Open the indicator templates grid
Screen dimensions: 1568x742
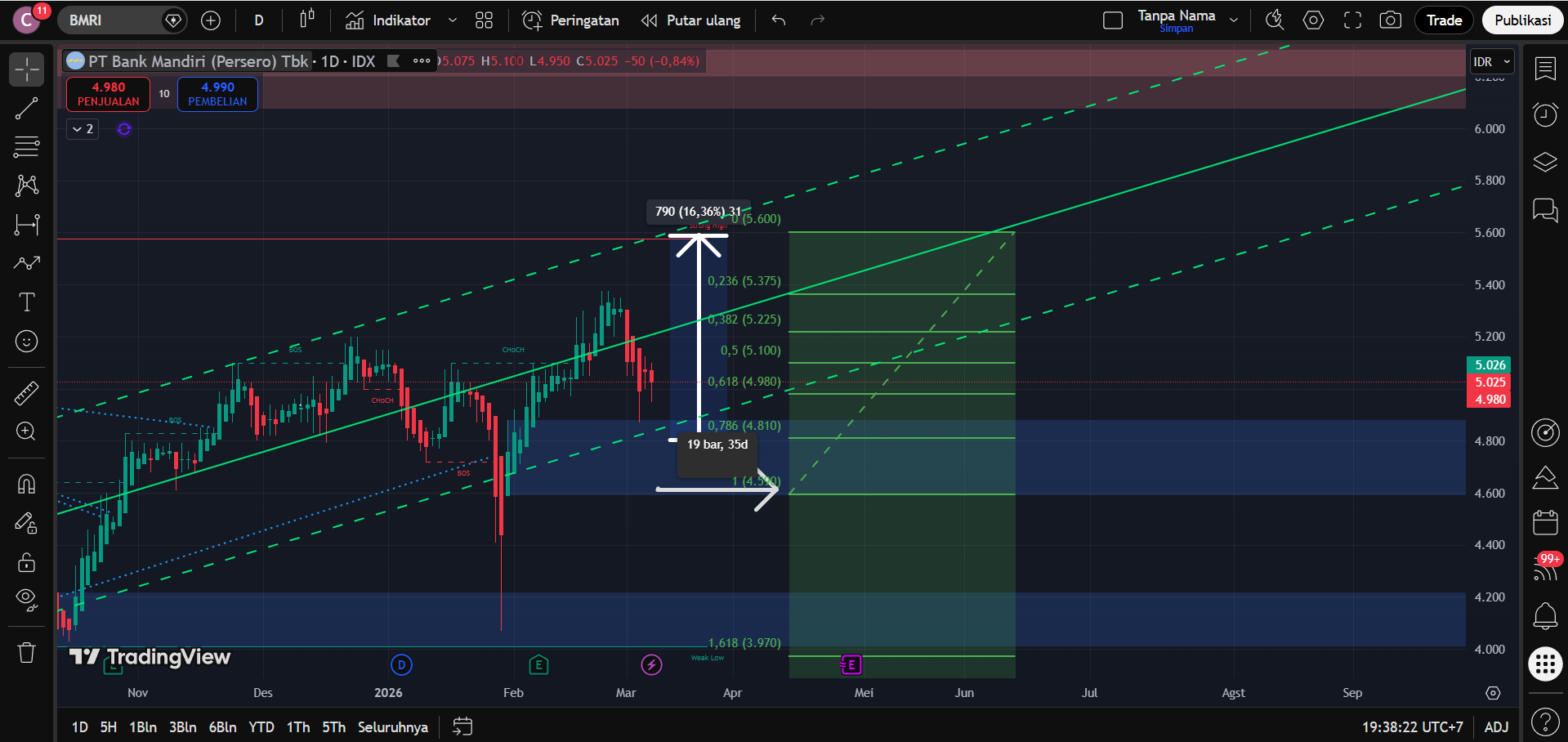tap(485, 20)
